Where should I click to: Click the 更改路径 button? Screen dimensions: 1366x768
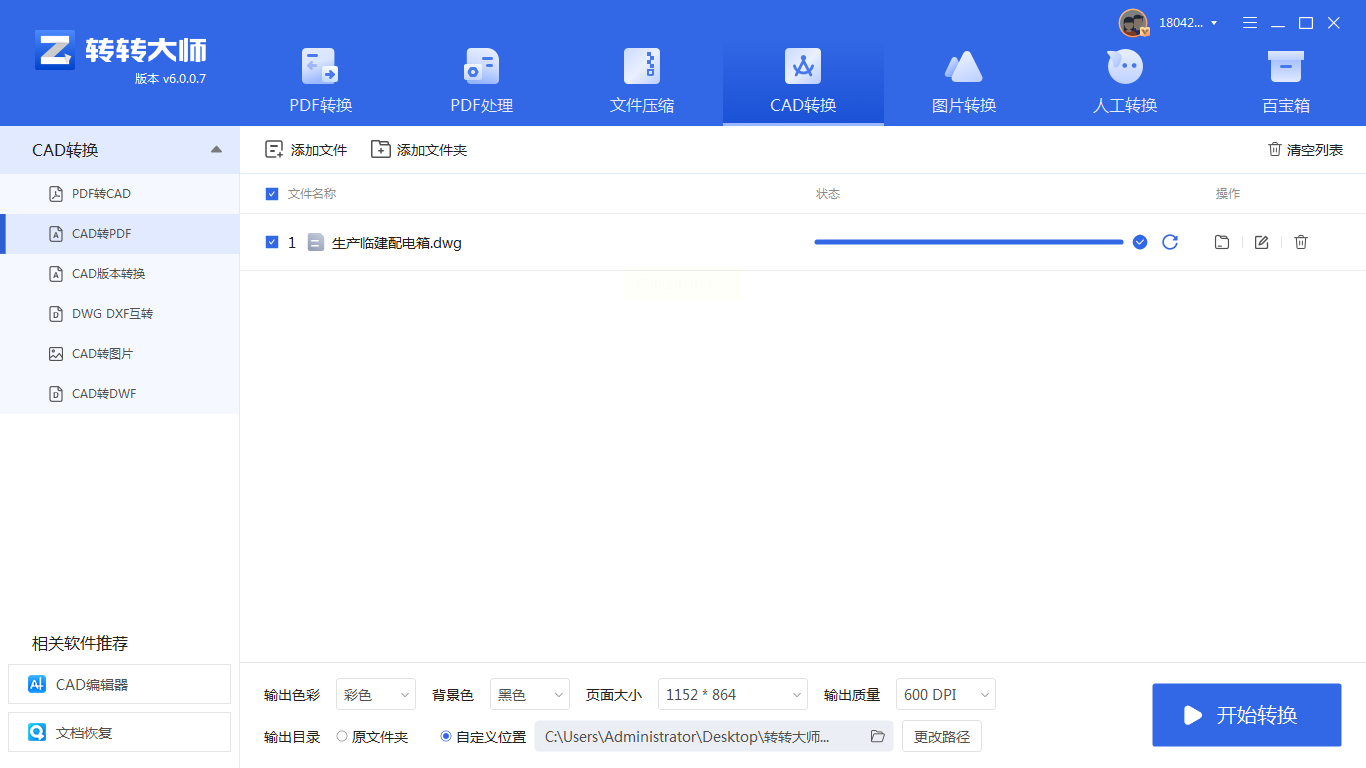pyautogui.click(x=942, y=737)
